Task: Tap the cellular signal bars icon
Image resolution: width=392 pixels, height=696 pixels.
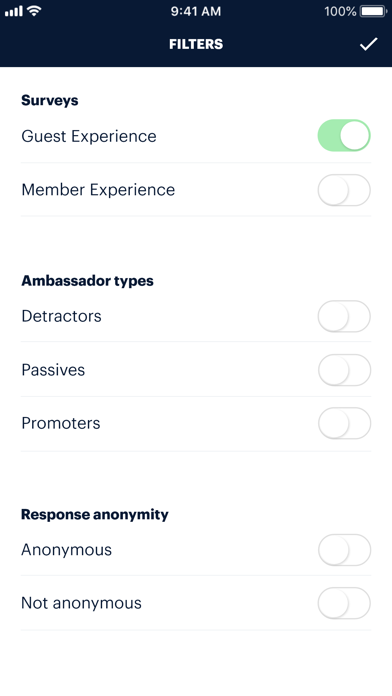Action: point(14,11)
